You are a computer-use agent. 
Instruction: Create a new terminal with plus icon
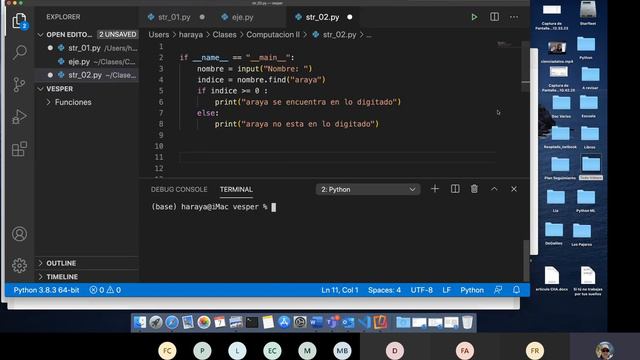tap(435, 189)
